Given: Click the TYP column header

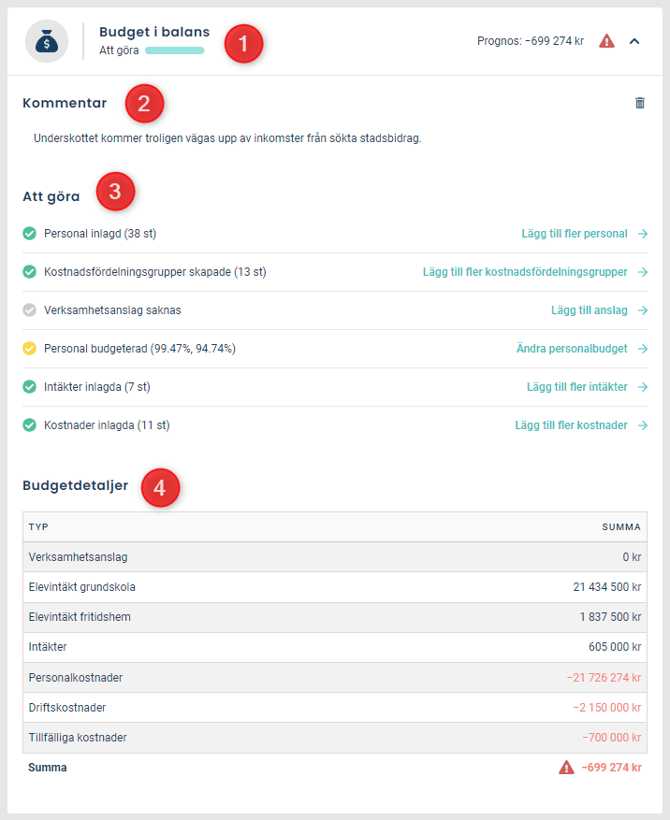Looking at the screenshot, I should tap(39, 527).
